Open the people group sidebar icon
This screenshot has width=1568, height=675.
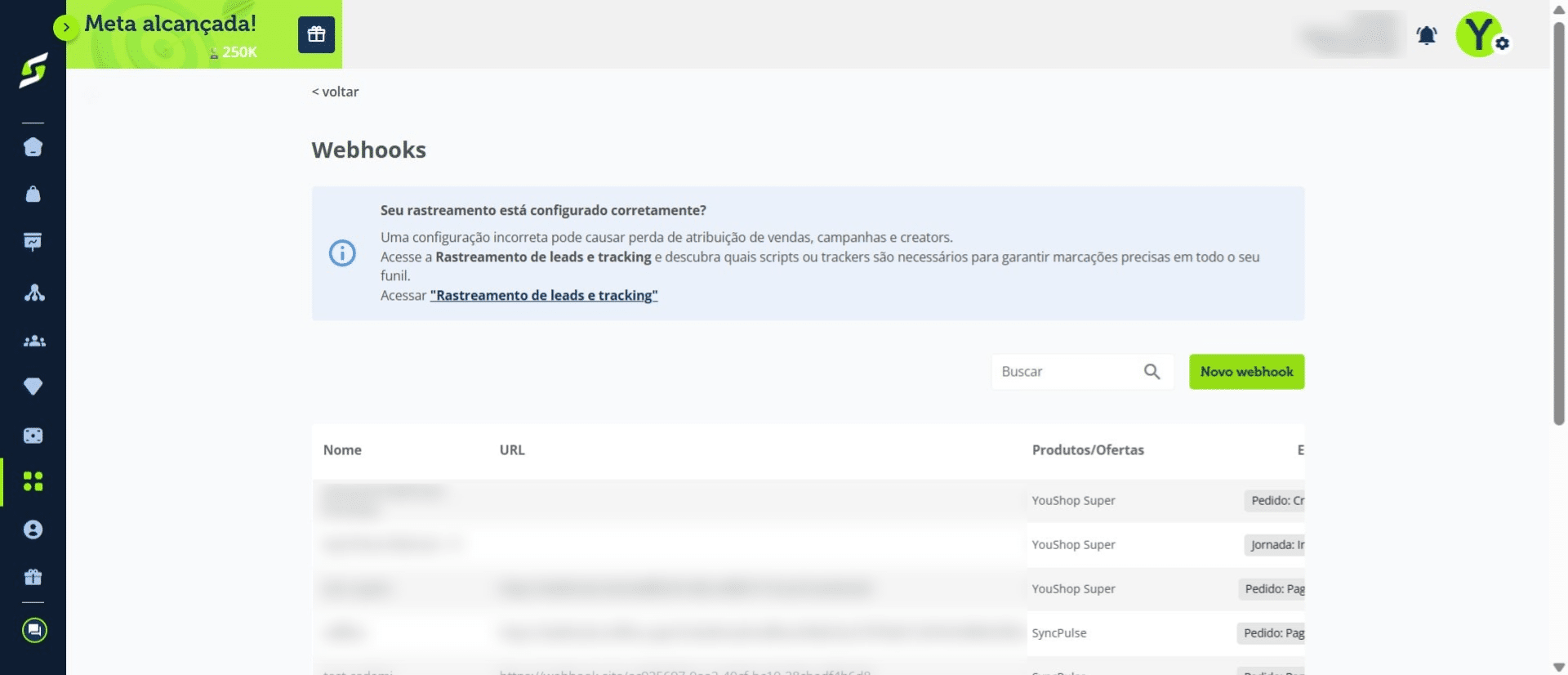point(33,341)
